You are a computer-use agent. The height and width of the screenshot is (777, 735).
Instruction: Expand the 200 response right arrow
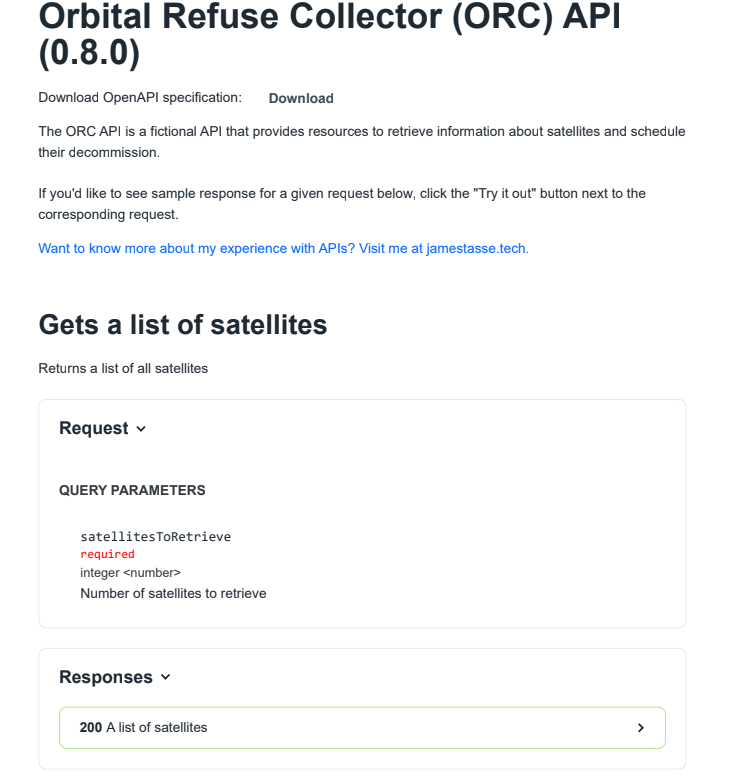click(640, 727)
